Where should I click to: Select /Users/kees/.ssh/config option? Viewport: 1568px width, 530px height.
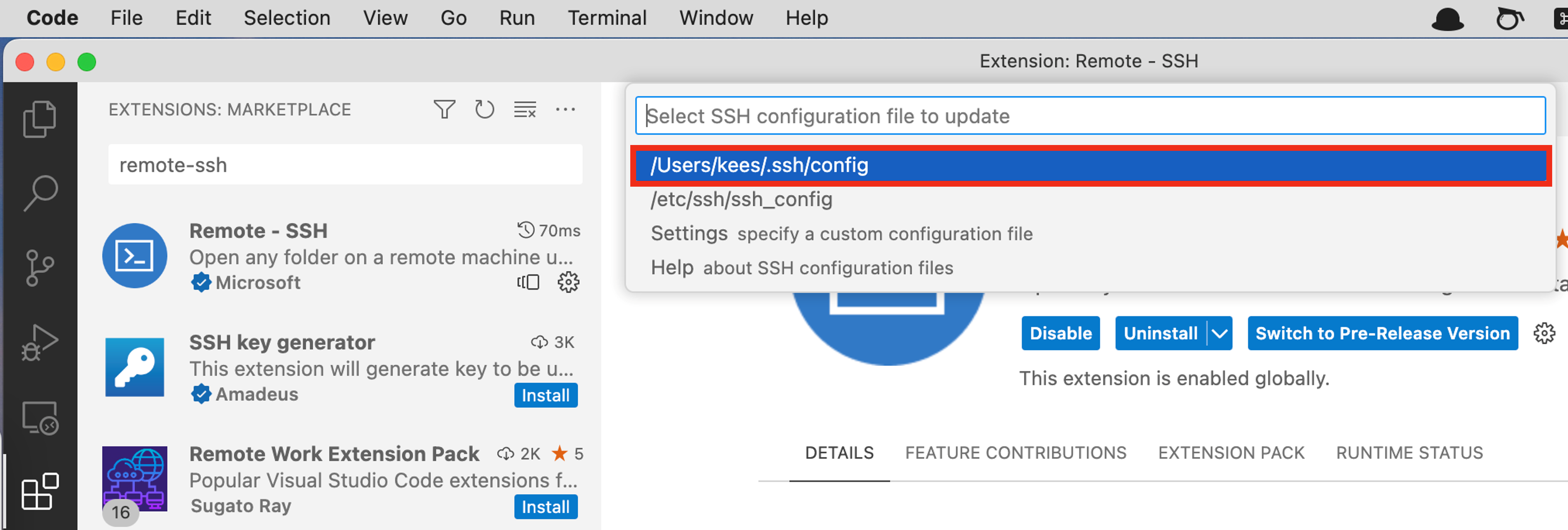(1091, 165)
